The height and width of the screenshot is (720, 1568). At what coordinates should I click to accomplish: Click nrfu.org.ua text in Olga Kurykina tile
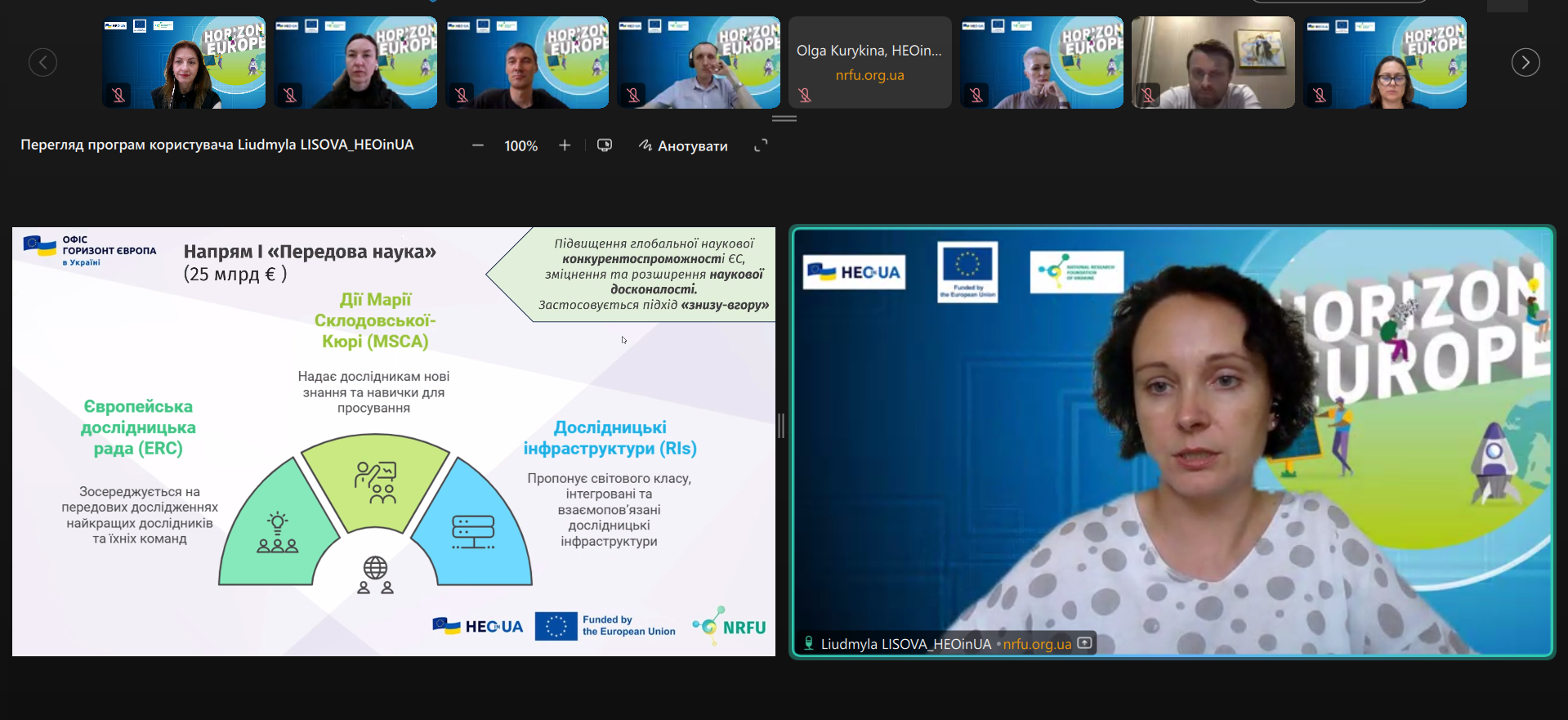(x=869, y=75)
